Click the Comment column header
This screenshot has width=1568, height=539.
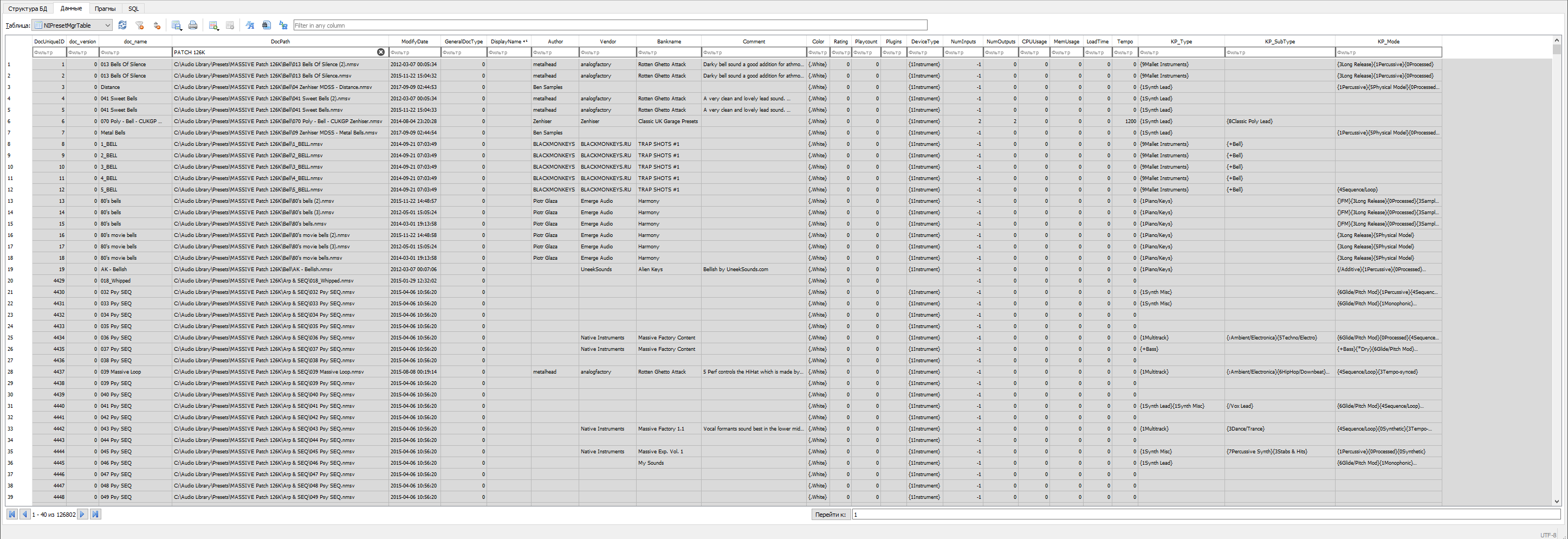(x=754, y=41)
